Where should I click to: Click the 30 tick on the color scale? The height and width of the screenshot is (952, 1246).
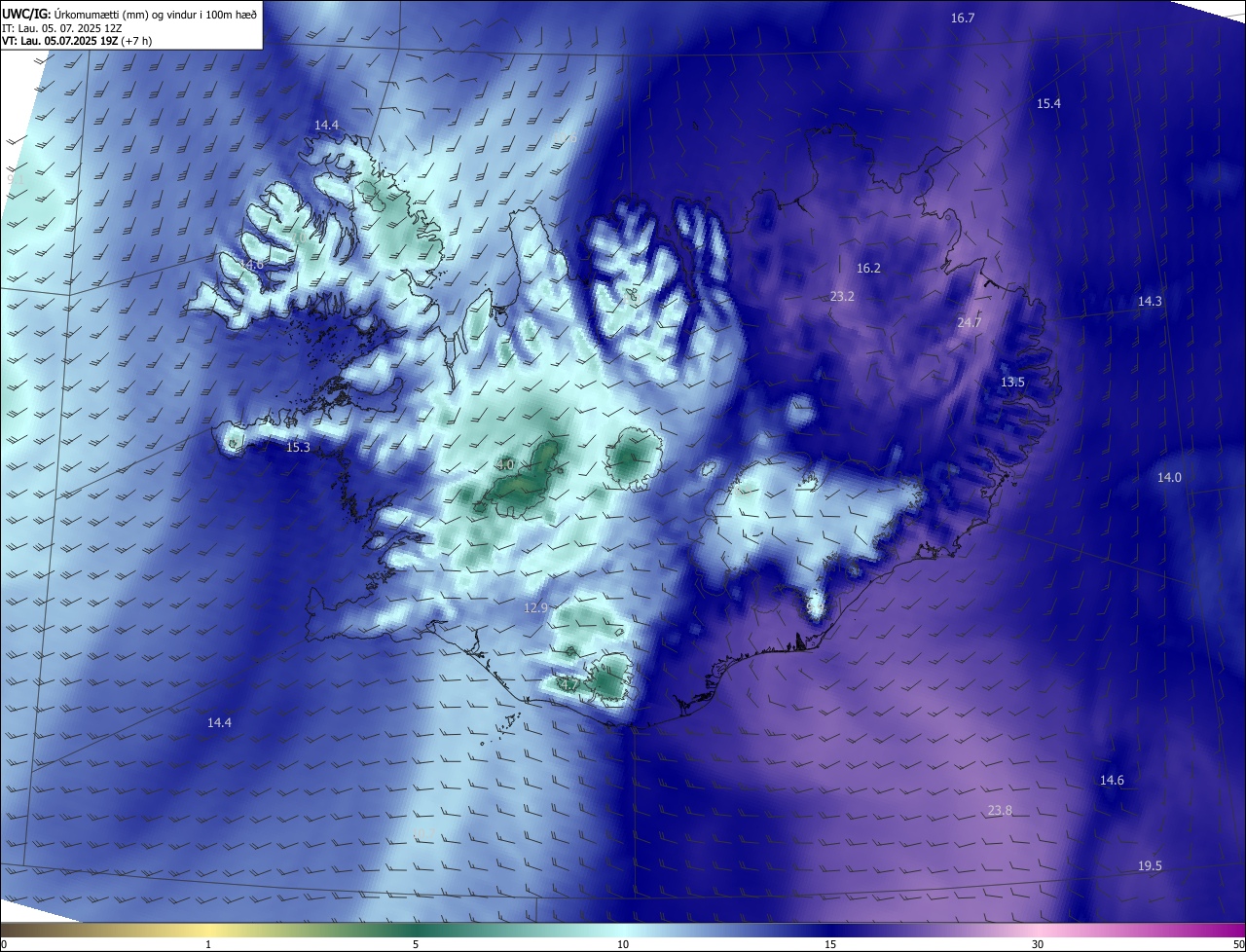(x=1038, y=944)
